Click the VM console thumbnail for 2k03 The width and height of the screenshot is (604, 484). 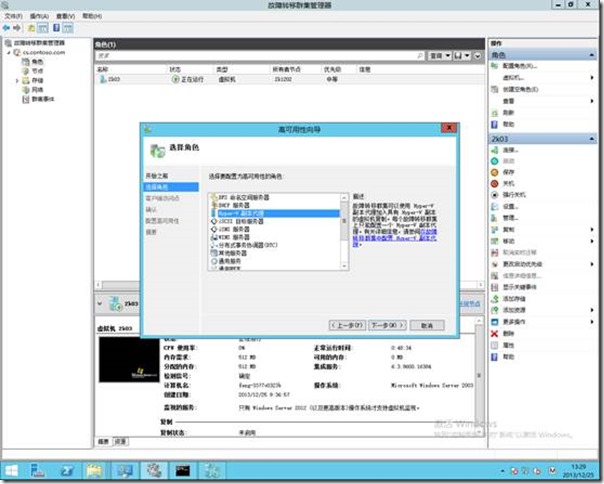coord(129,360)
